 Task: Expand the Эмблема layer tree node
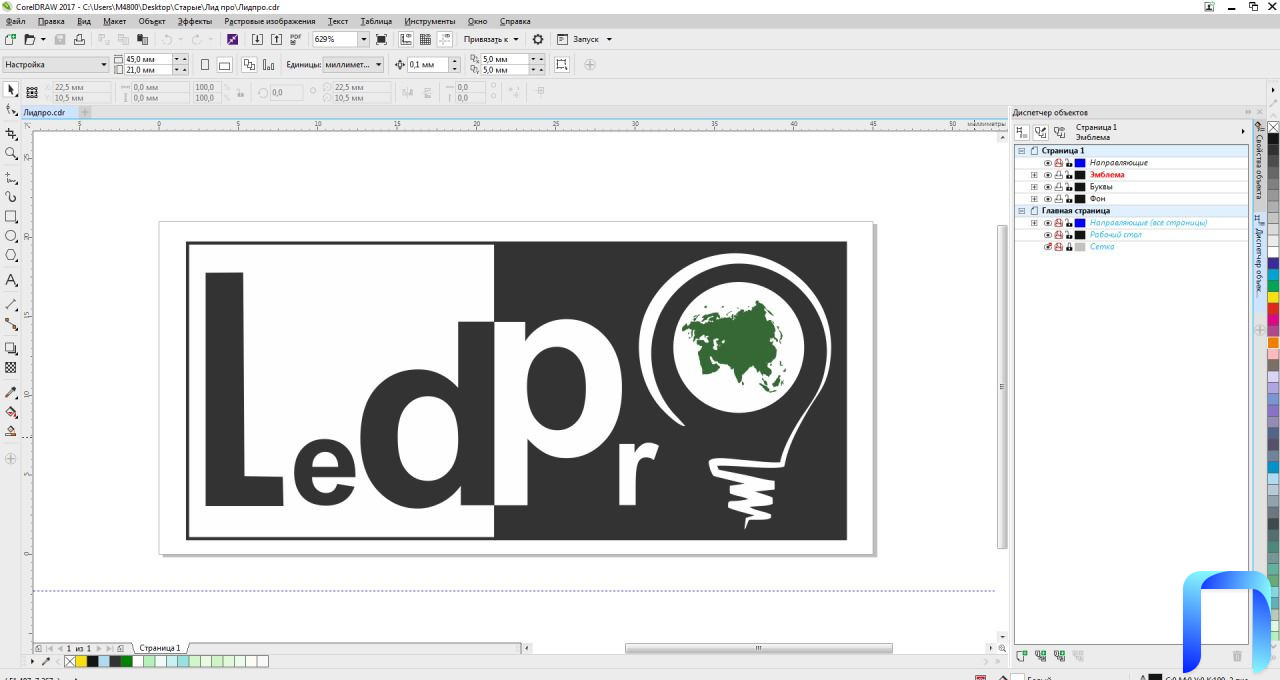[x=1034, y=175]
